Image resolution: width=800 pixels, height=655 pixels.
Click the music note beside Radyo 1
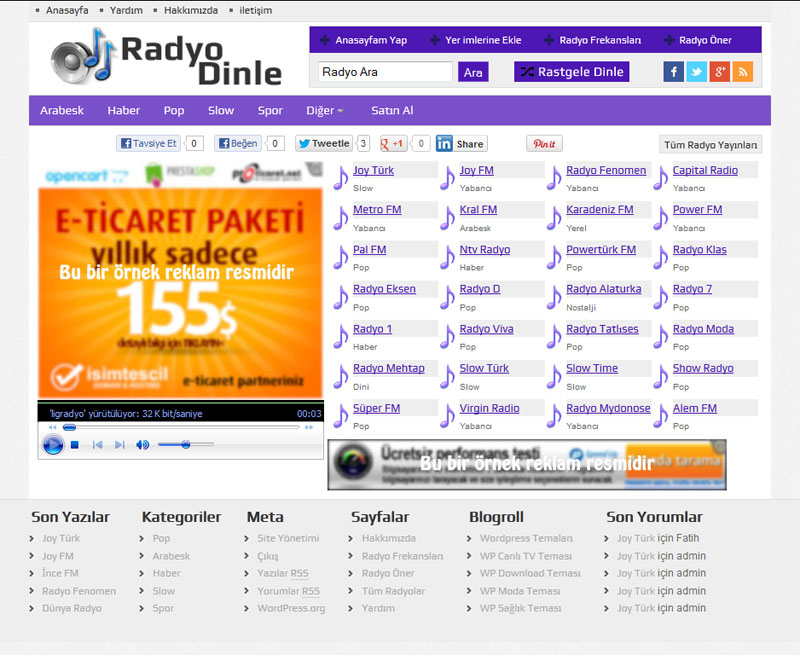point(341,337)
